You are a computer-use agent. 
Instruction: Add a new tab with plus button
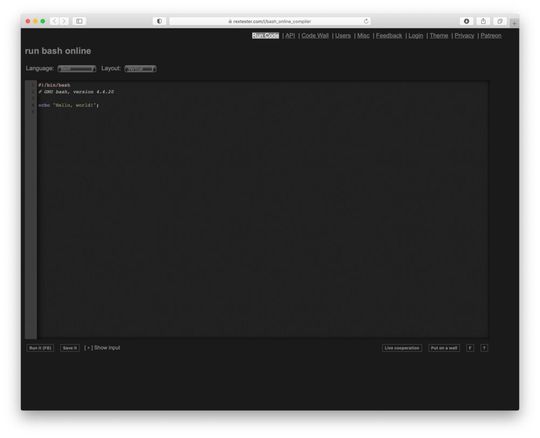[x=514, y=23]
